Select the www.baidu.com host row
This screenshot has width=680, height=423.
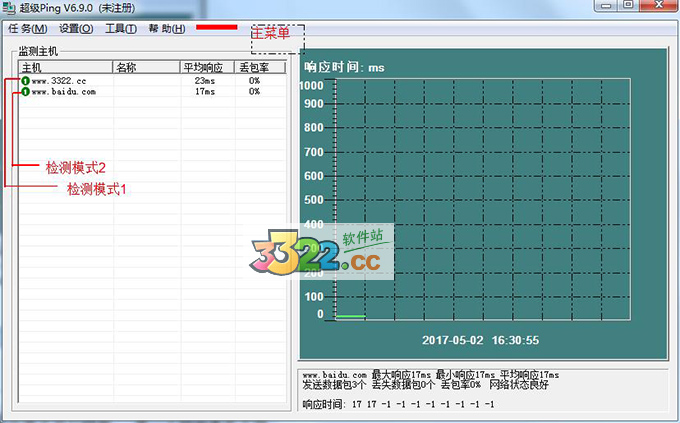(x=63, y=91)
